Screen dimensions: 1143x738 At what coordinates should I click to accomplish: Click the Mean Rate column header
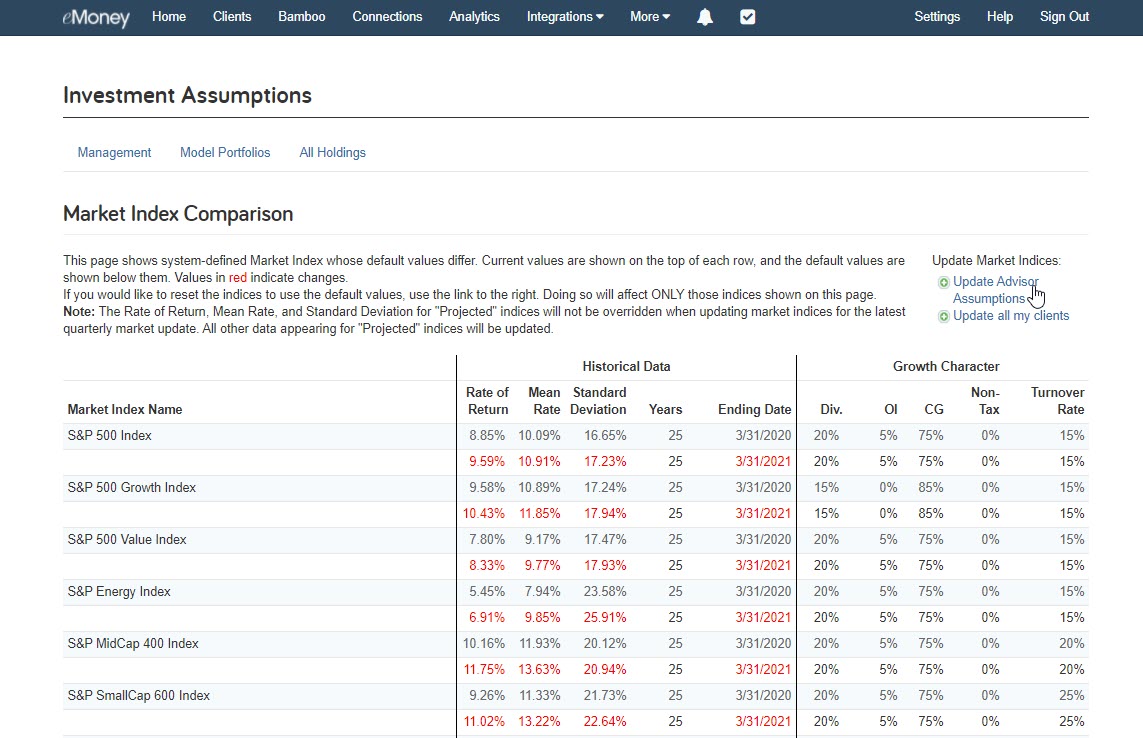click(544, 401)
